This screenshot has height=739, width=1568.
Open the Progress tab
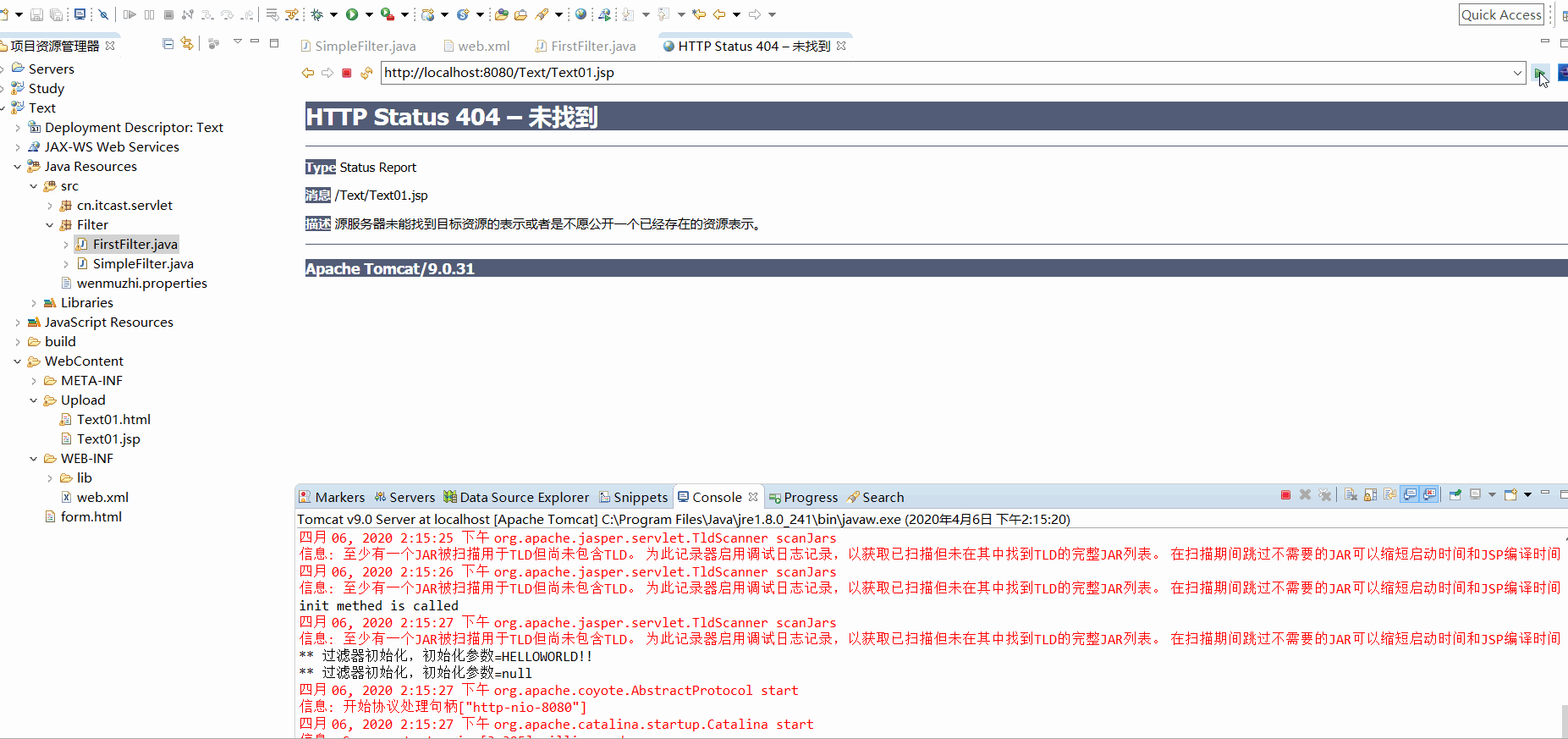803,497
